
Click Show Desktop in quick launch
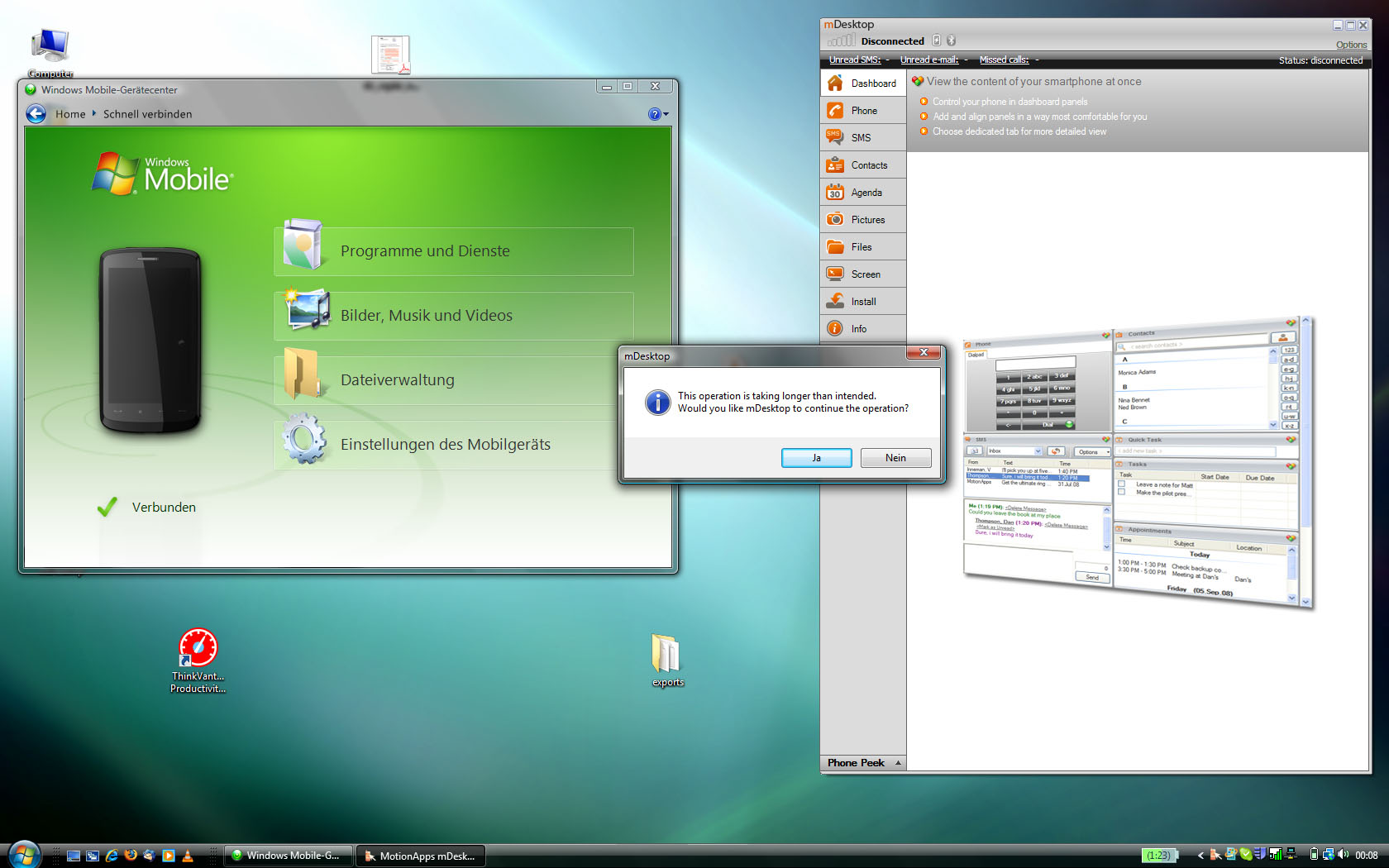(x=73, y=856)
